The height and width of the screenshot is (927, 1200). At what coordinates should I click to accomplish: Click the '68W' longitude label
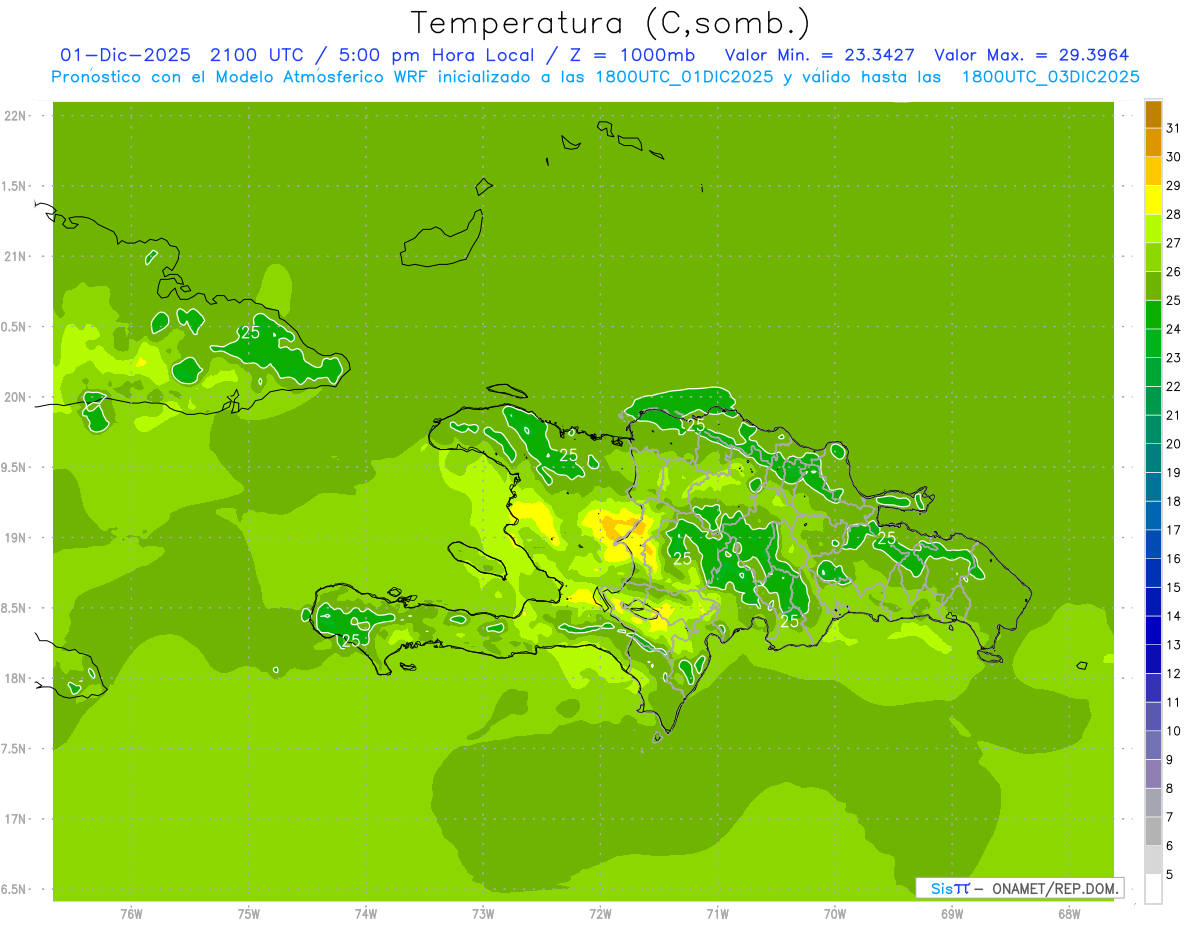coord(1069,913)
